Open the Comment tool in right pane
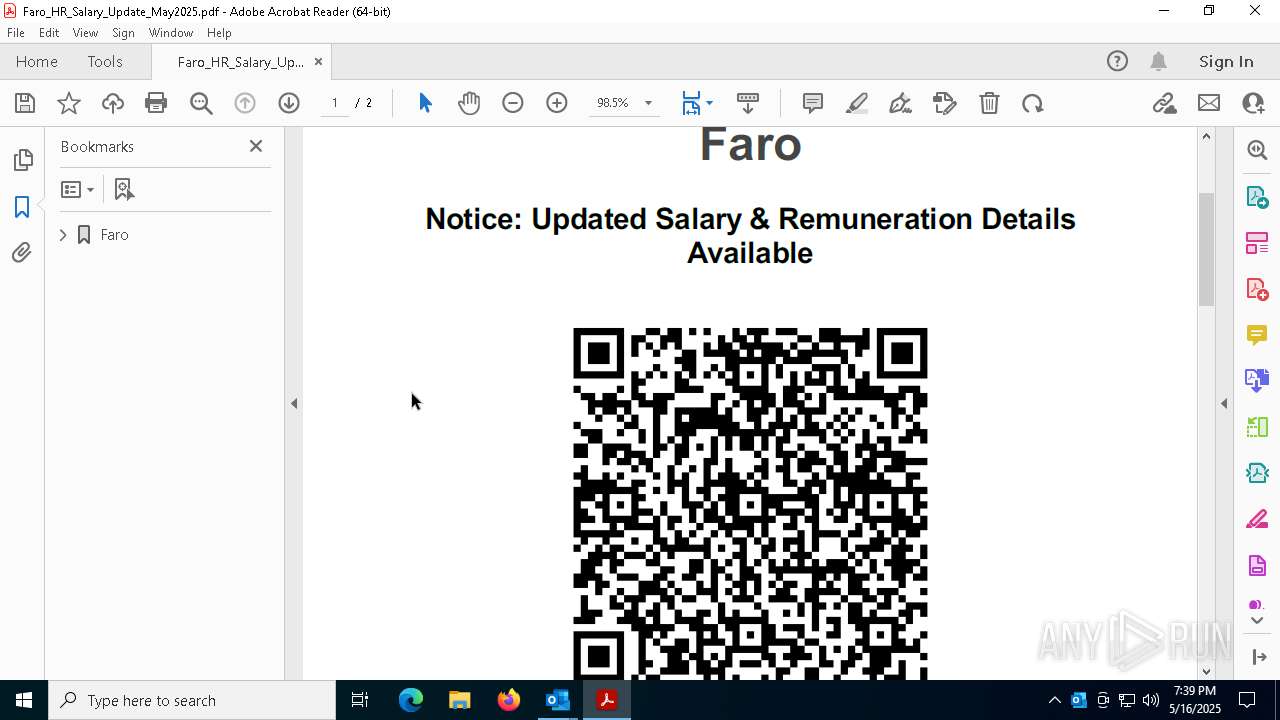The image size is (1280, 720). pos(1257,335)
